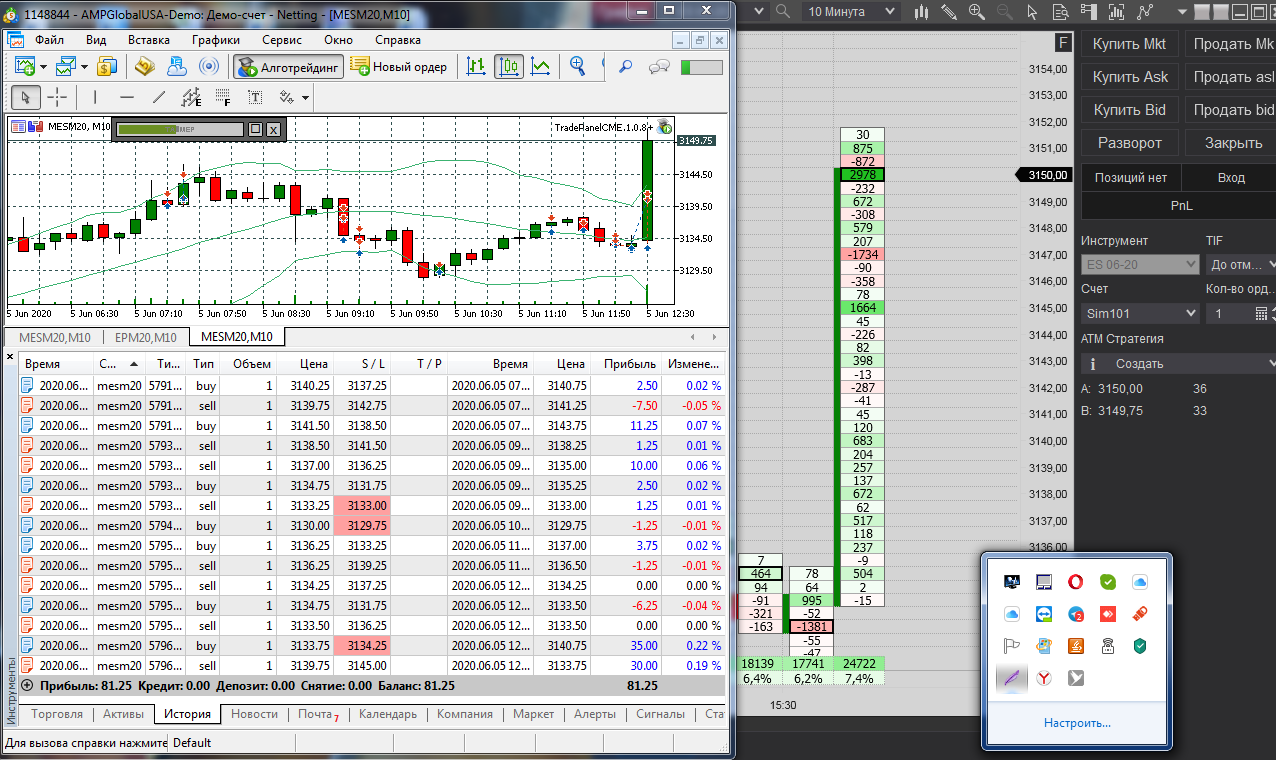Open Market Watch dollar-sign icon
The image size is (1276, 760).
[107, 67]
